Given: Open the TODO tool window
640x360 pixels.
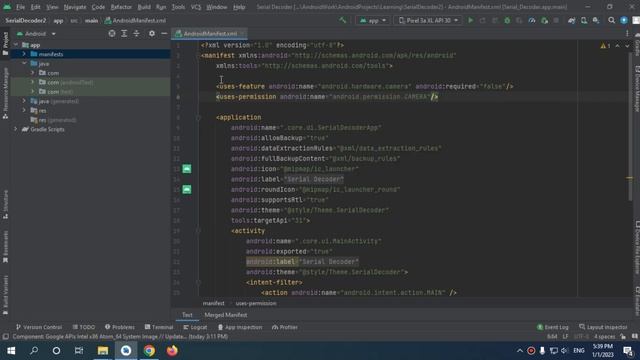Looking at the screenshot, I should coord(84,327).
